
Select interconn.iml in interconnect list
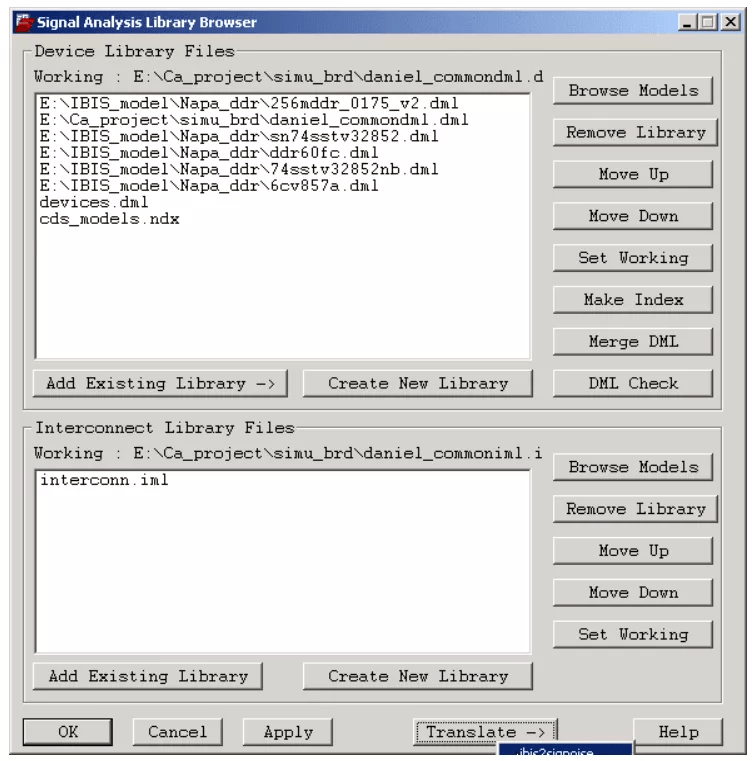(104, 480)
